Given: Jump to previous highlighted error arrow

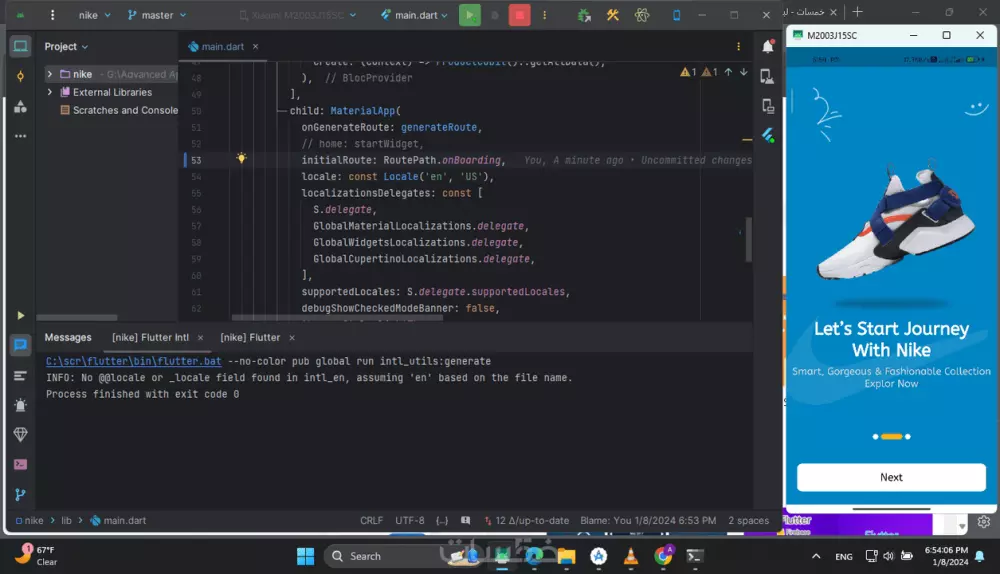Looking at the screenshot, I should (x=728, y=72).
